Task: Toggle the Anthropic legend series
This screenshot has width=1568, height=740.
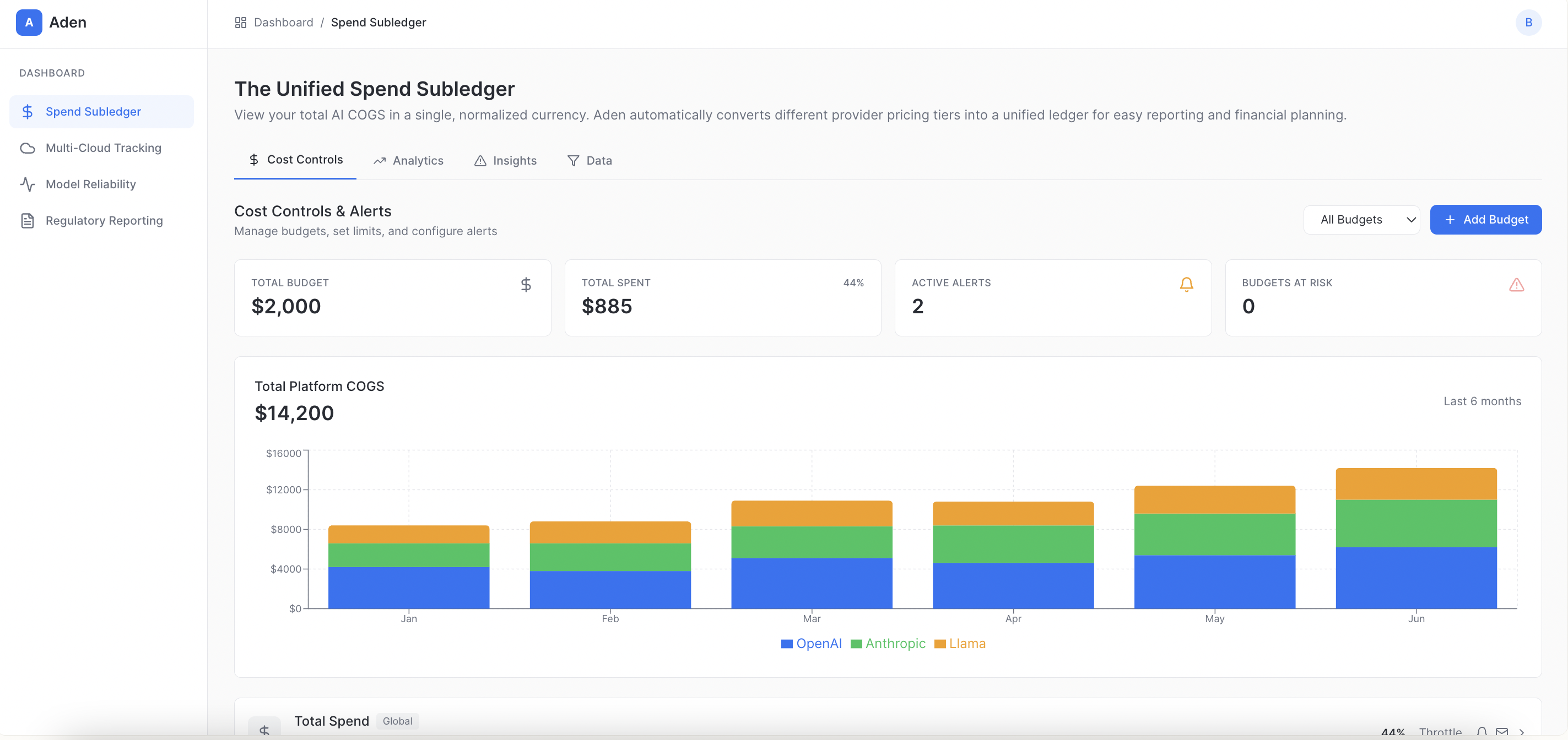Action: point(888,643)
